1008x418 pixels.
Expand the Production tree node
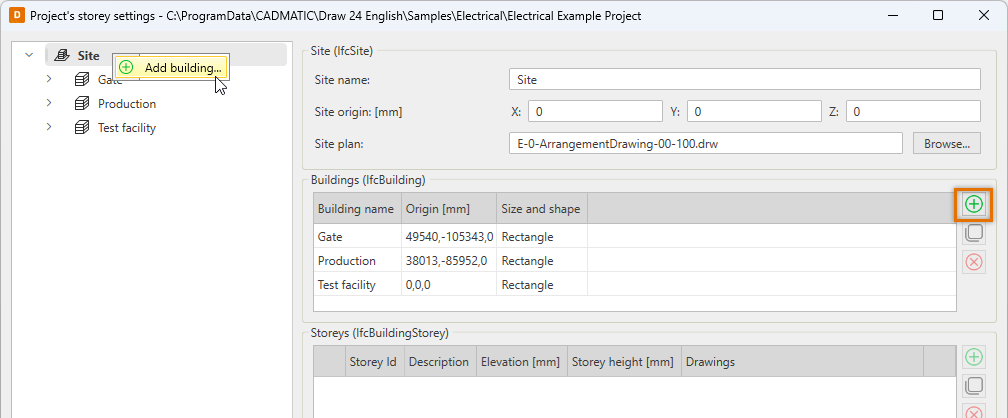coord(48,104)
